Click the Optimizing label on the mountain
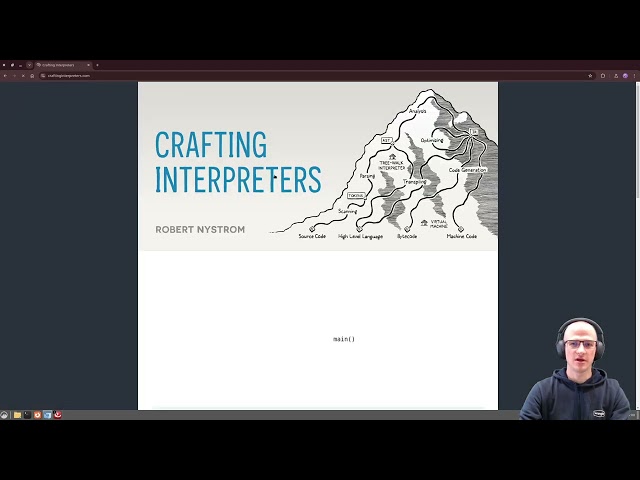The width and height of the screenshot is (640, 480). coord(432,140)
